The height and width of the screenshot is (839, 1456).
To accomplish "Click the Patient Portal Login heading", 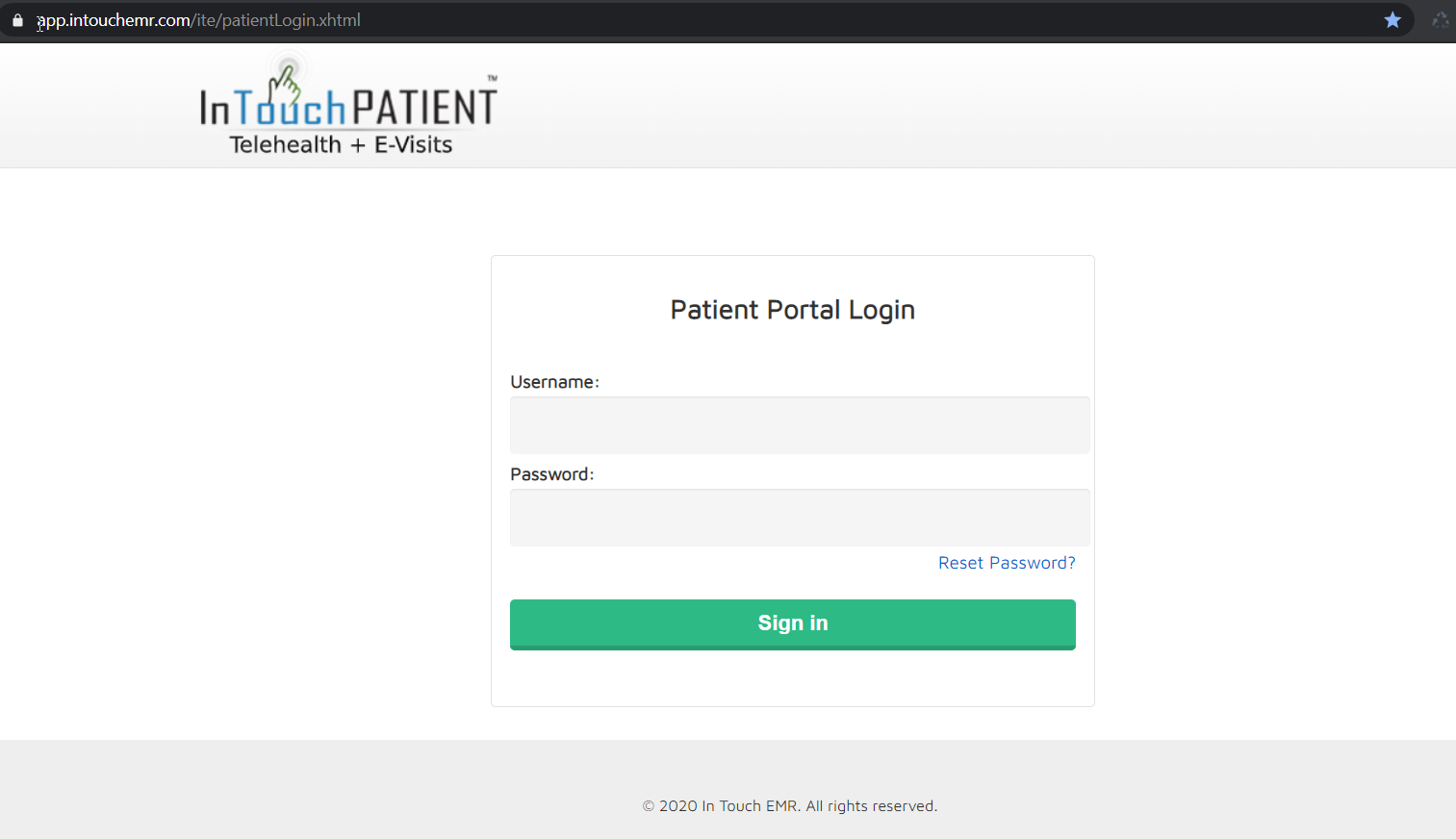I will pyautogui.click(x=792, y=310).
